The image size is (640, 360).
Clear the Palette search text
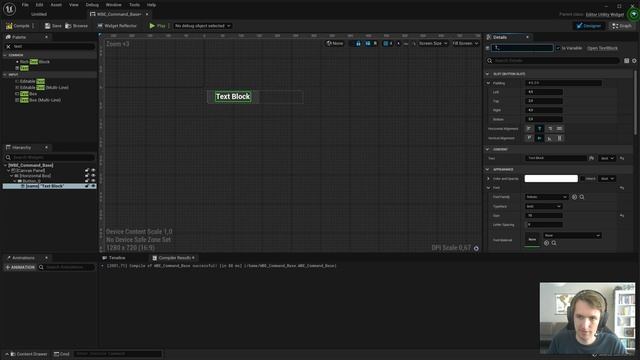coord(8,47)
